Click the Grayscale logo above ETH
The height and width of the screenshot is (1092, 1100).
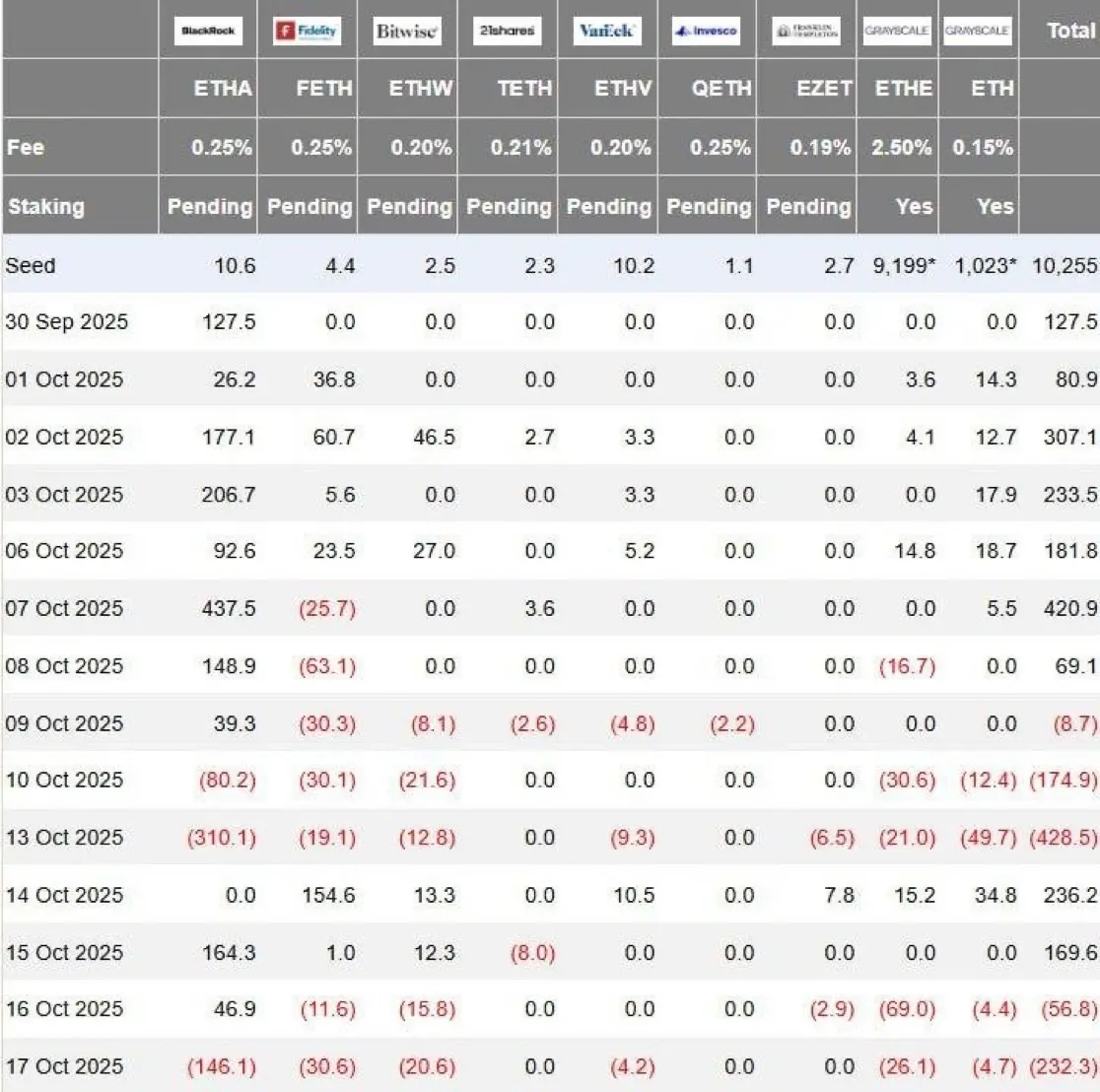[977, 31]
